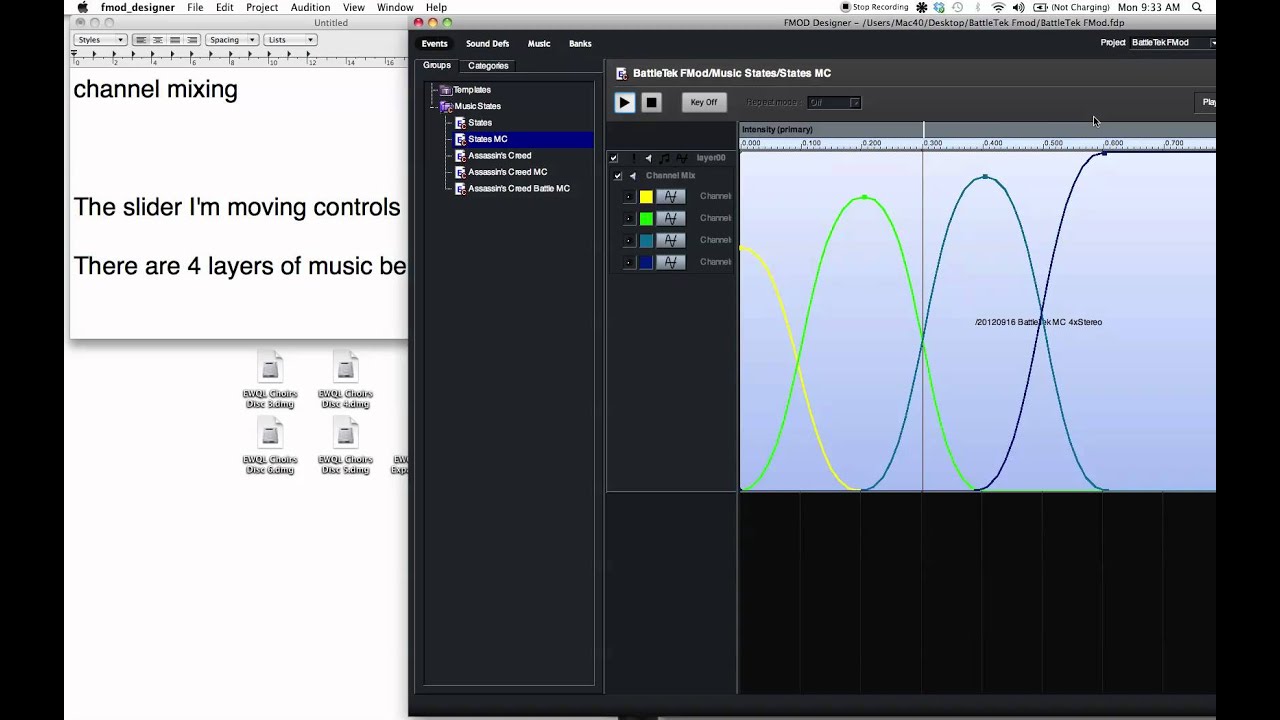The height and width of the screenshot is (720, 1280).
Task: Open the Spacing dropdown in Untitled window
Action: click(232, 40)
